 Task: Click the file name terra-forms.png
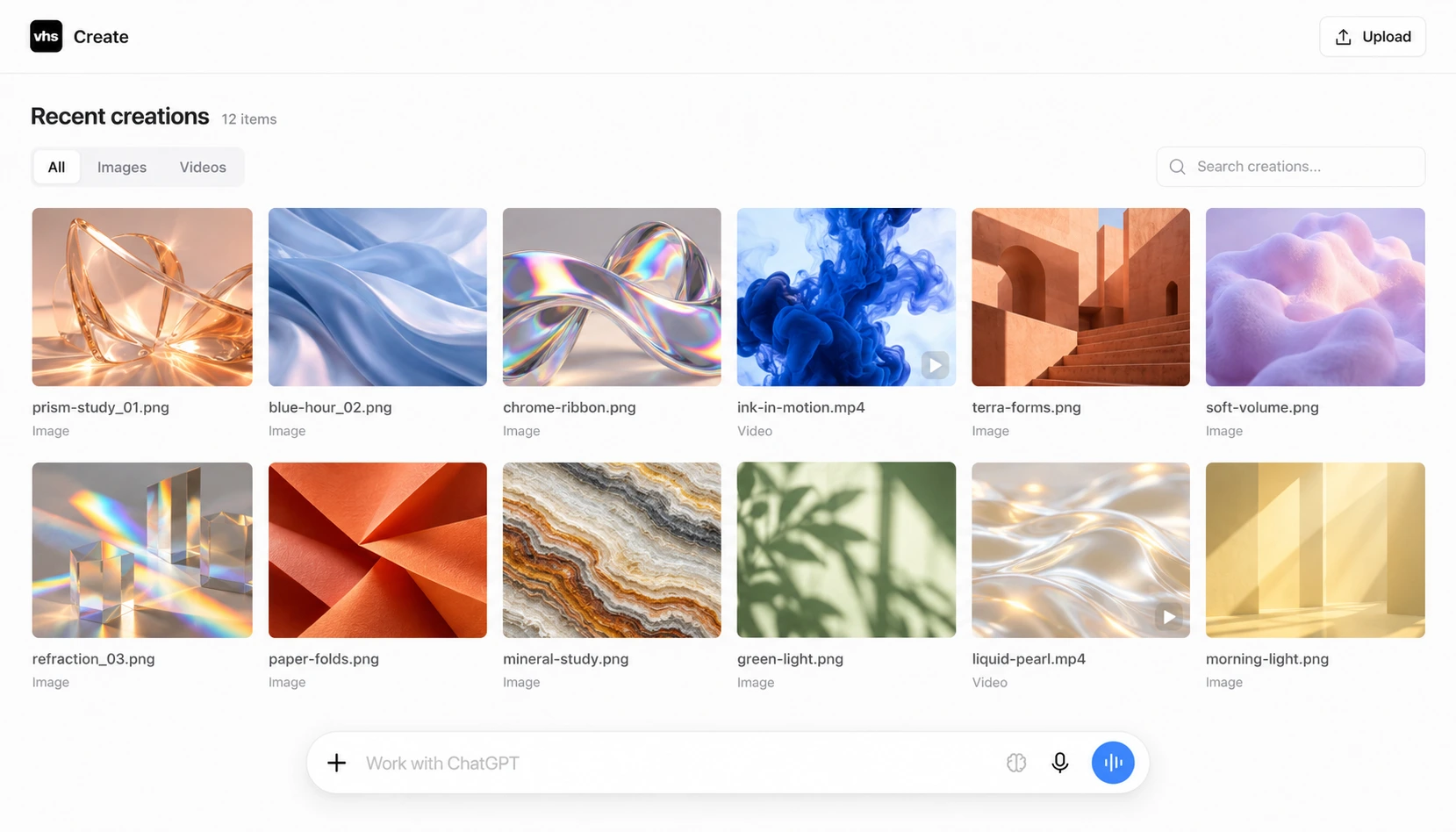1026,407
